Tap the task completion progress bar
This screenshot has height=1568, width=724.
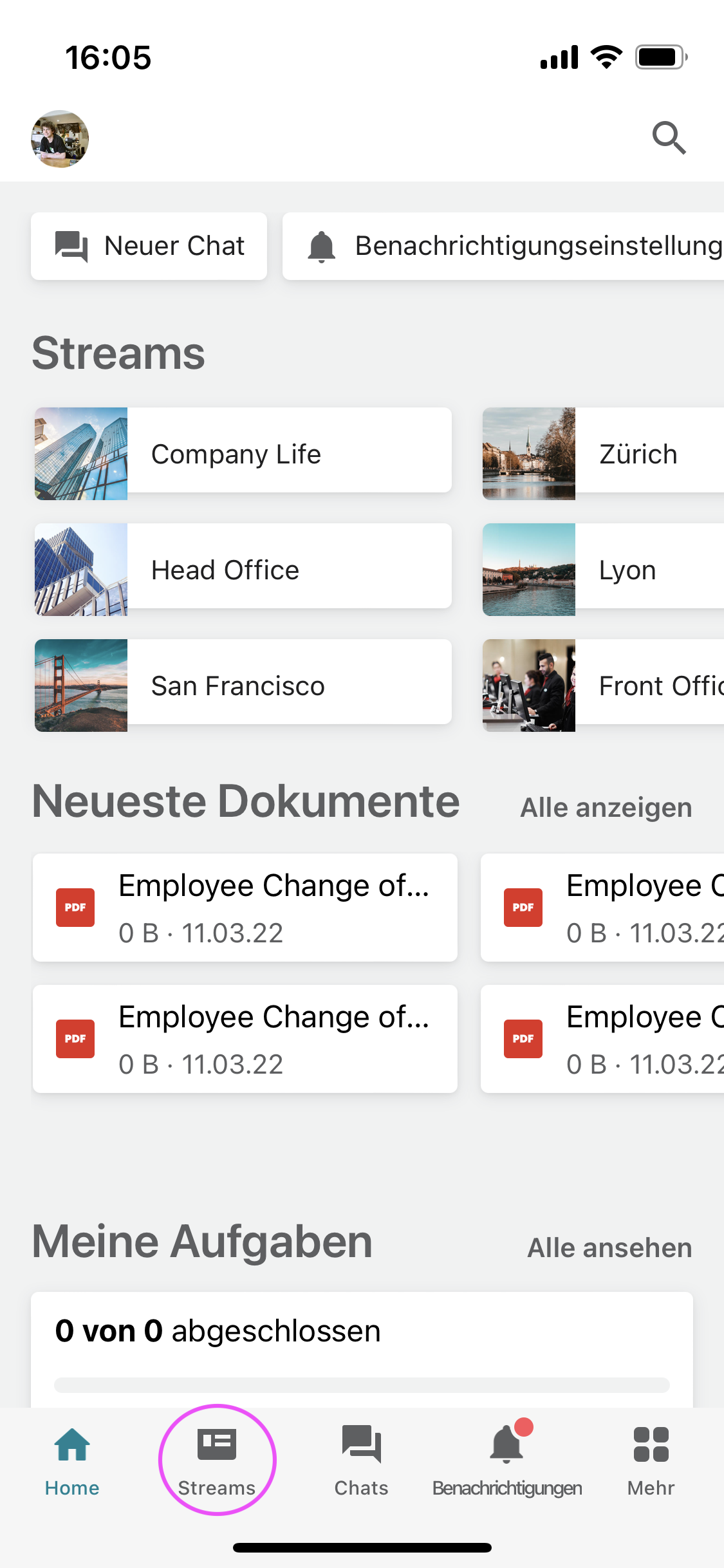[x=362, y=1385]
